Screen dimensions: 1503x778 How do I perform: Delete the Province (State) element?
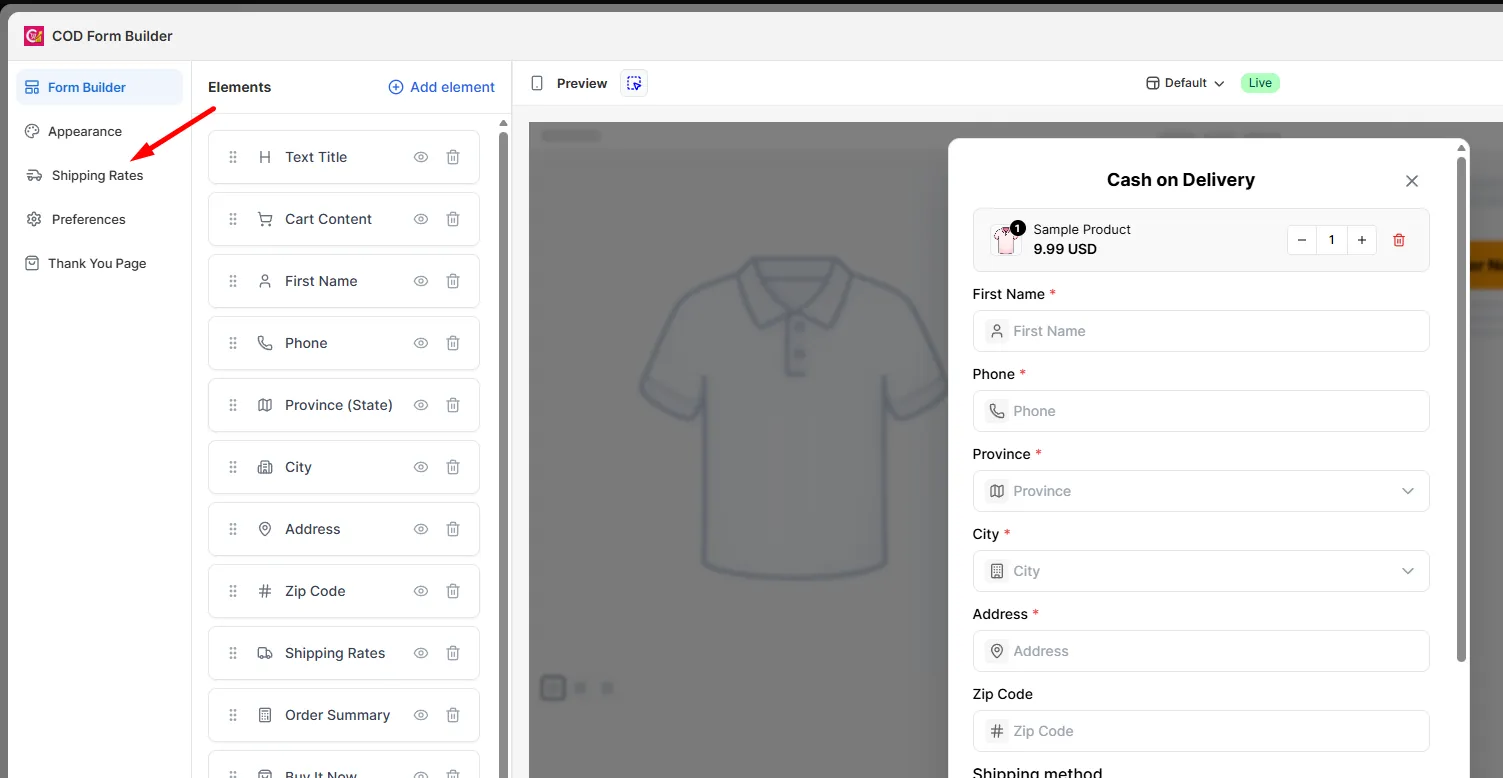pos(453,405)
